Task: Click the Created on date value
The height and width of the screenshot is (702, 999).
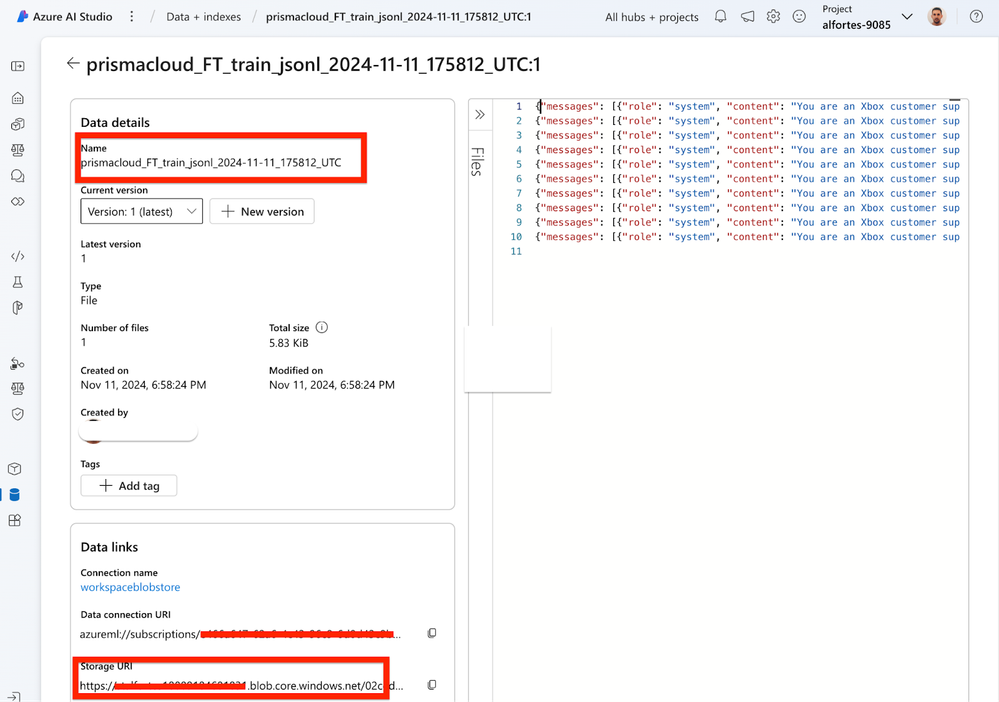Action: pyautogui.click(x=143, y=385)
